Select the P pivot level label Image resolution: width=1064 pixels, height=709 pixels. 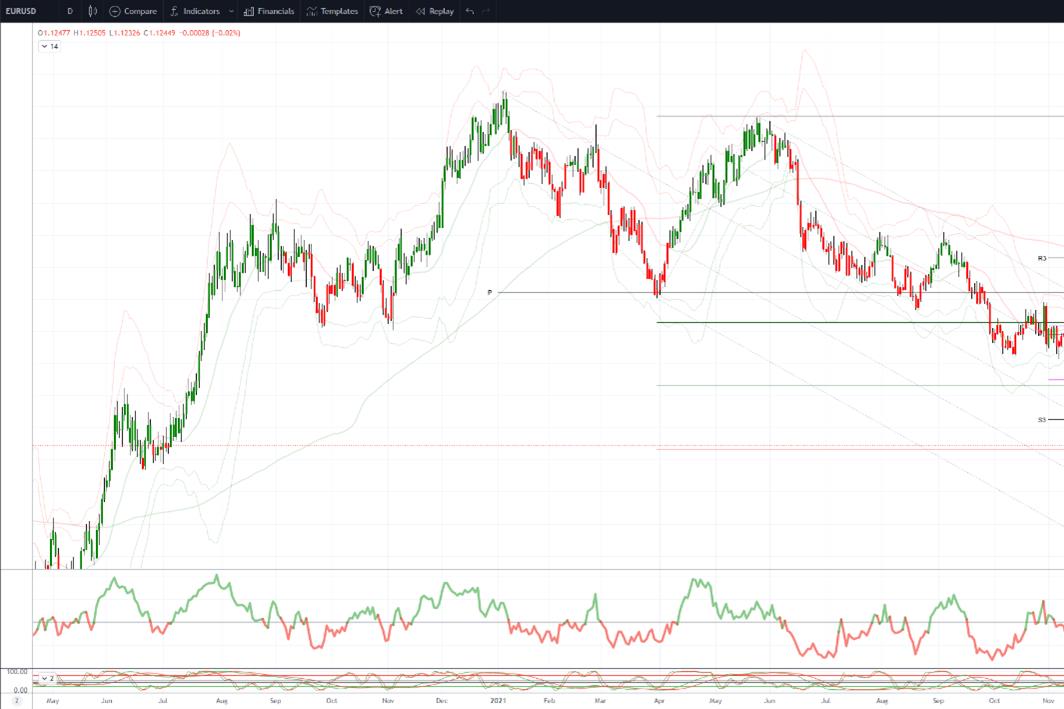pyautogui.click(x=490, y=292)
